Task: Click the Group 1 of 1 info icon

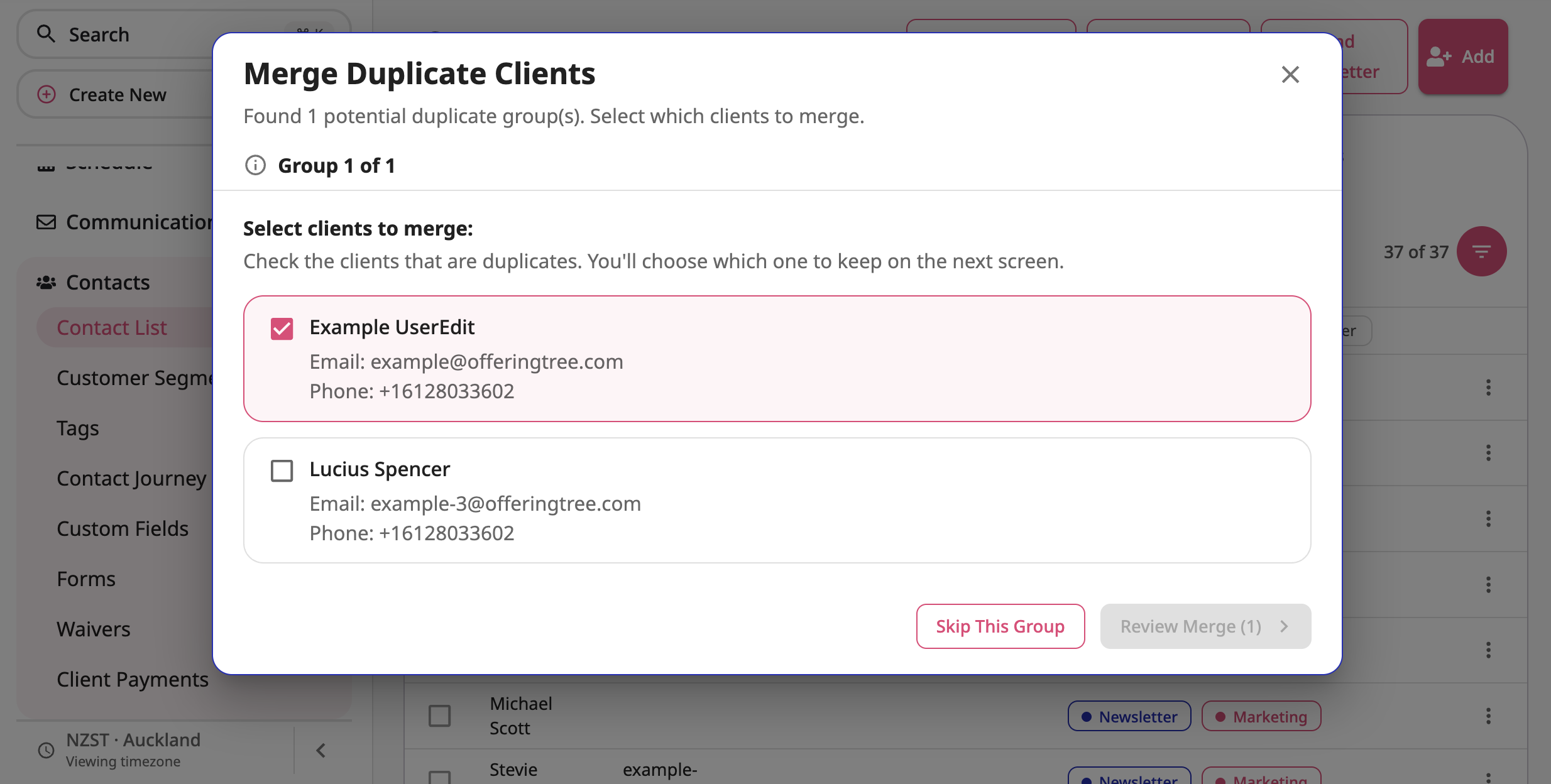Action: (x=255, y=165)
